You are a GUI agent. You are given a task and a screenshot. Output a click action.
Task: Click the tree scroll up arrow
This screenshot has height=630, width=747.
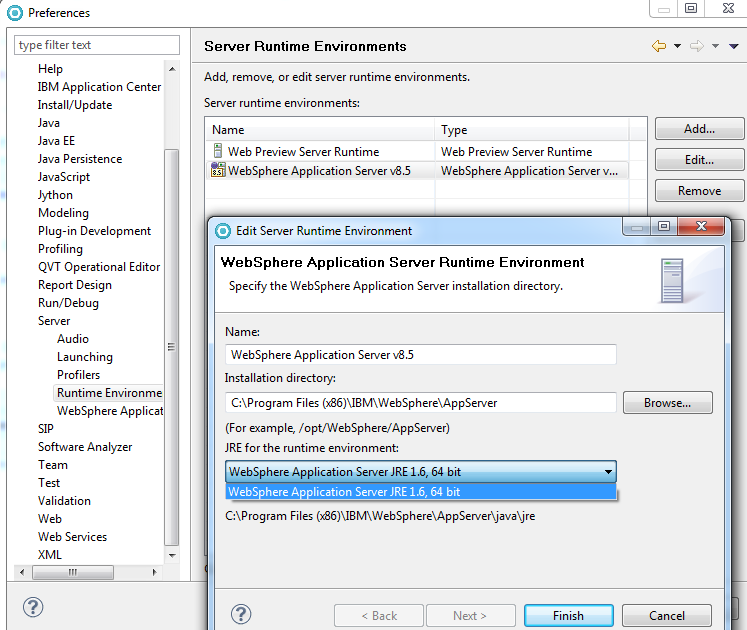(172, 69)
